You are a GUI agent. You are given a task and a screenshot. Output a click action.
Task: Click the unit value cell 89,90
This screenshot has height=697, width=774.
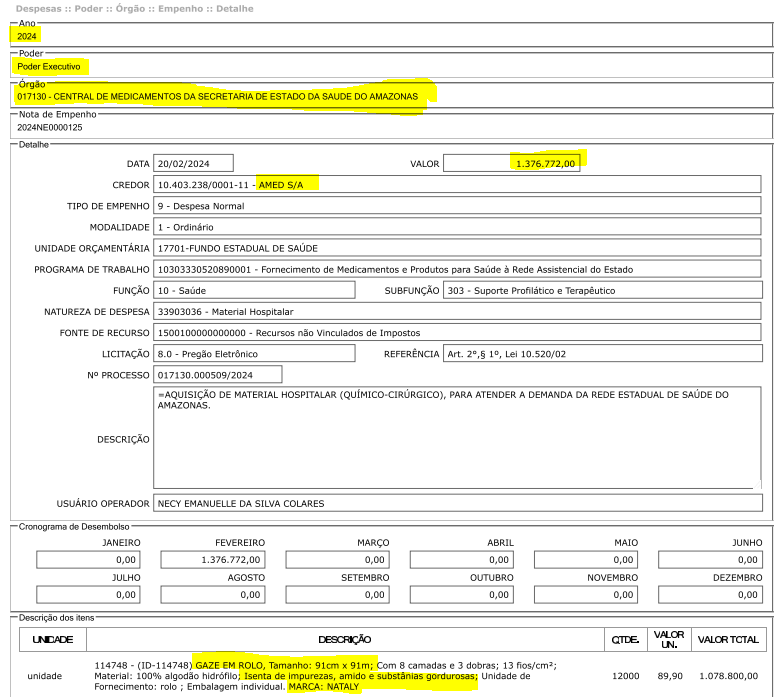[x=670, y=676]
